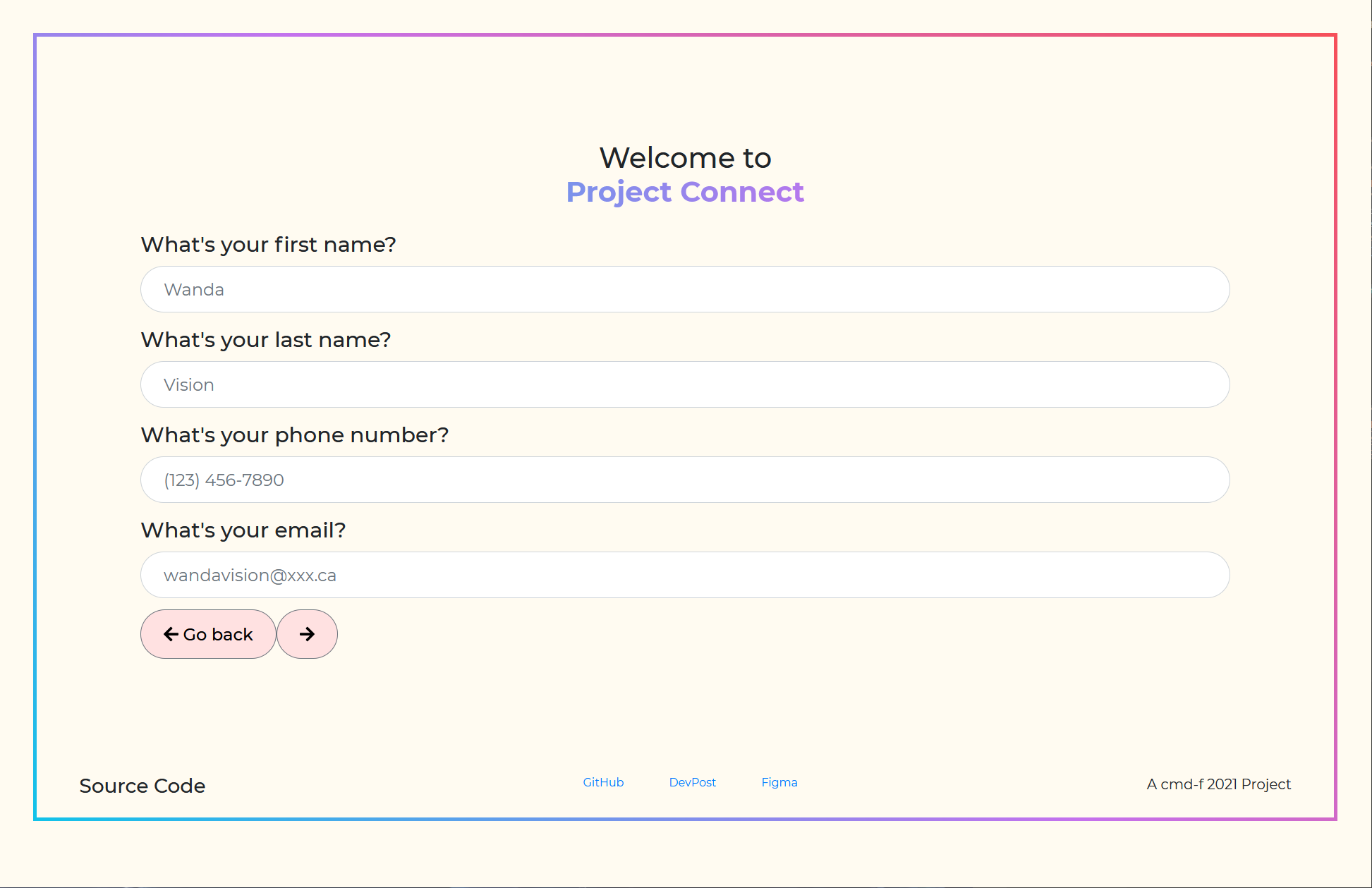Viewport: 1372px width, 888px height.
Task: Focus the last name field showing Vision
Action: (x=684, y=384)
